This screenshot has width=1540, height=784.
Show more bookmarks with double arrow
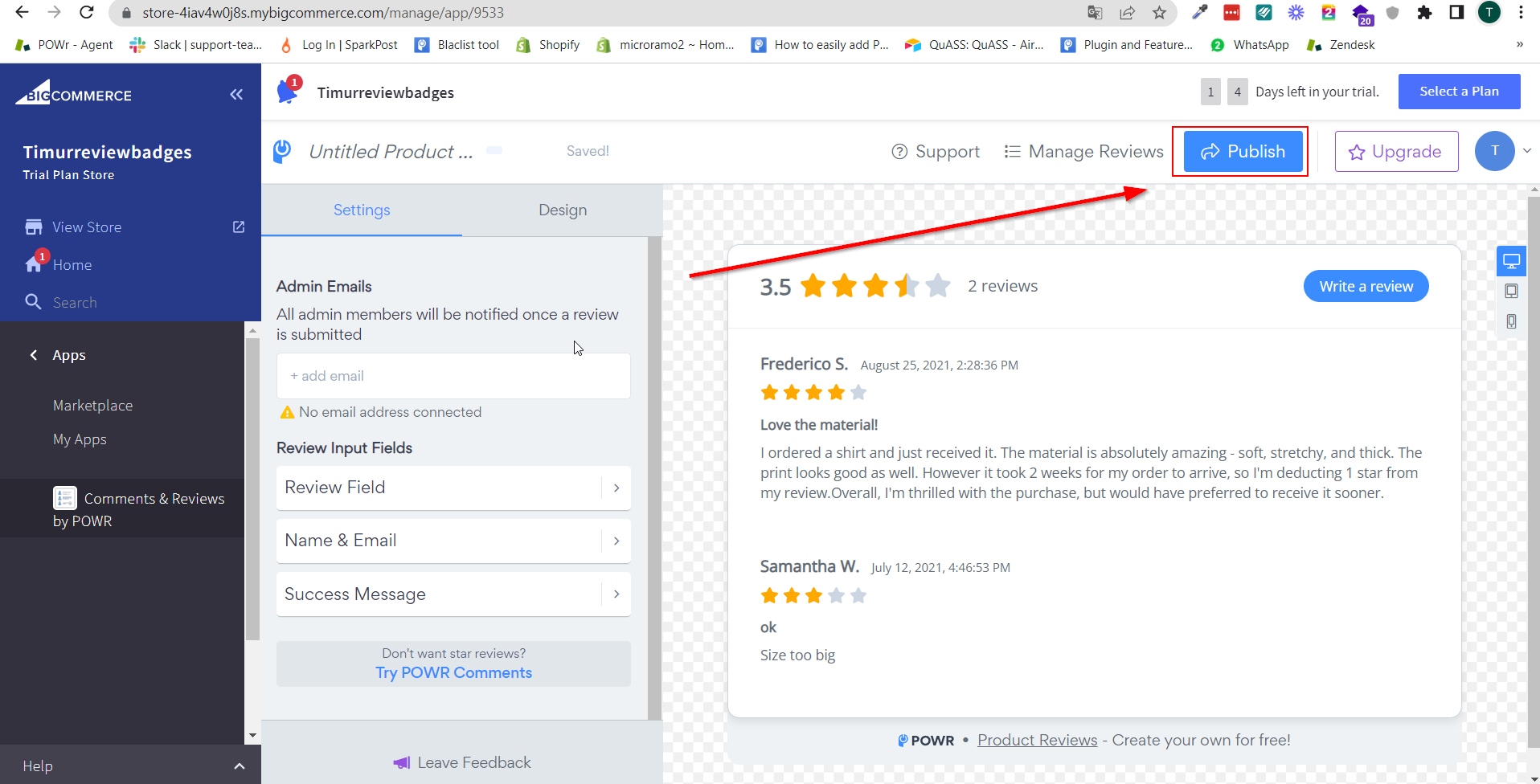pyautogui.click(x=1519, y=45)
